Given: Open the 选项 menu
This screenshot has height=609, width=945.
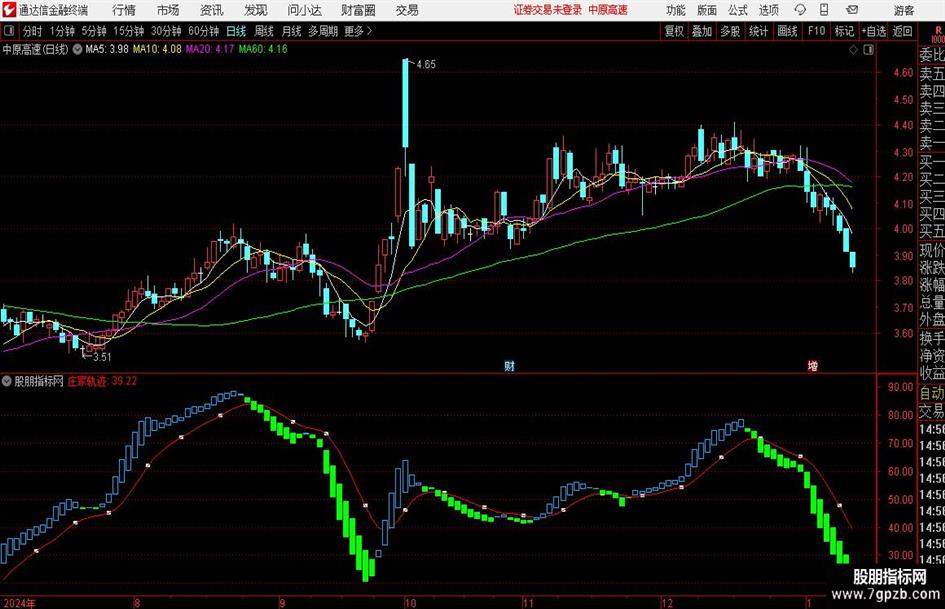Looking at the screenshot, I should coord(768,10).
